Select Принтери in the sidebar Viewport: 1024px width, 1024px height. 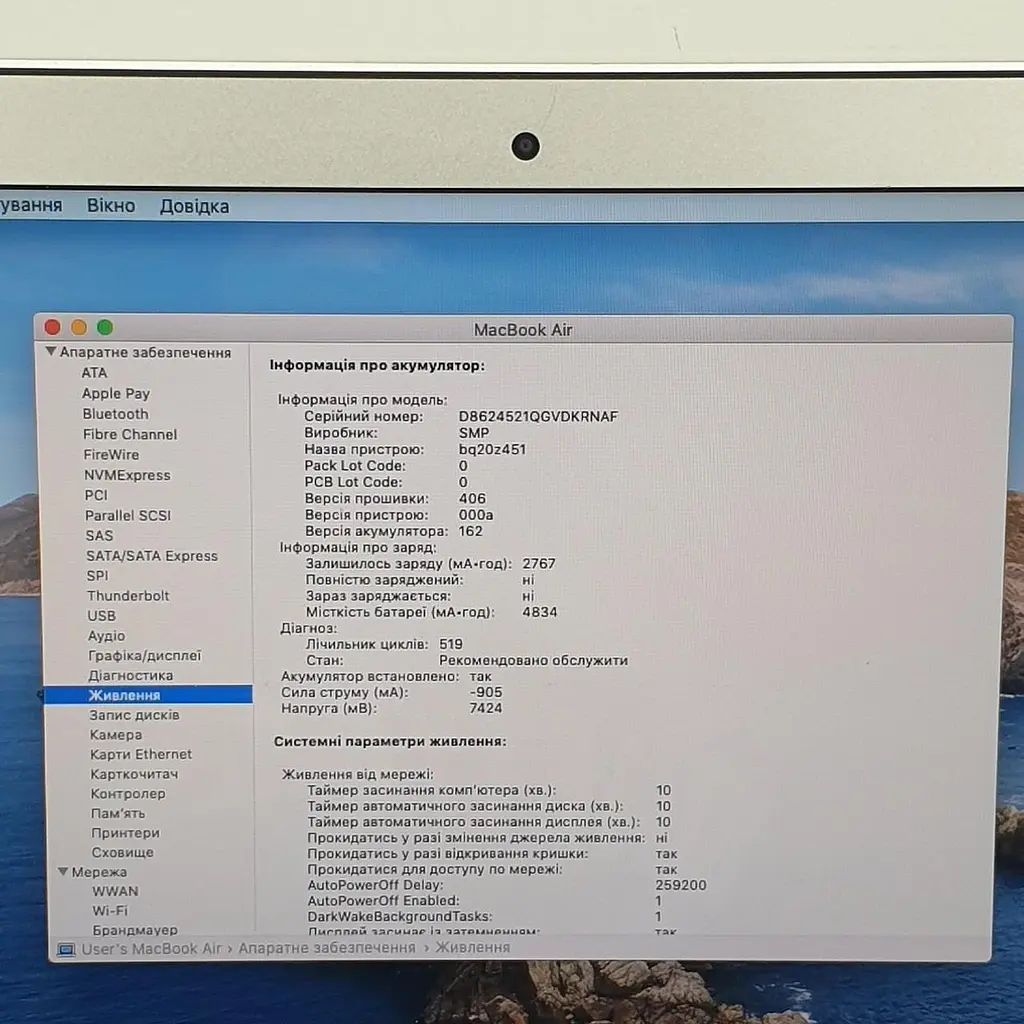125,833
